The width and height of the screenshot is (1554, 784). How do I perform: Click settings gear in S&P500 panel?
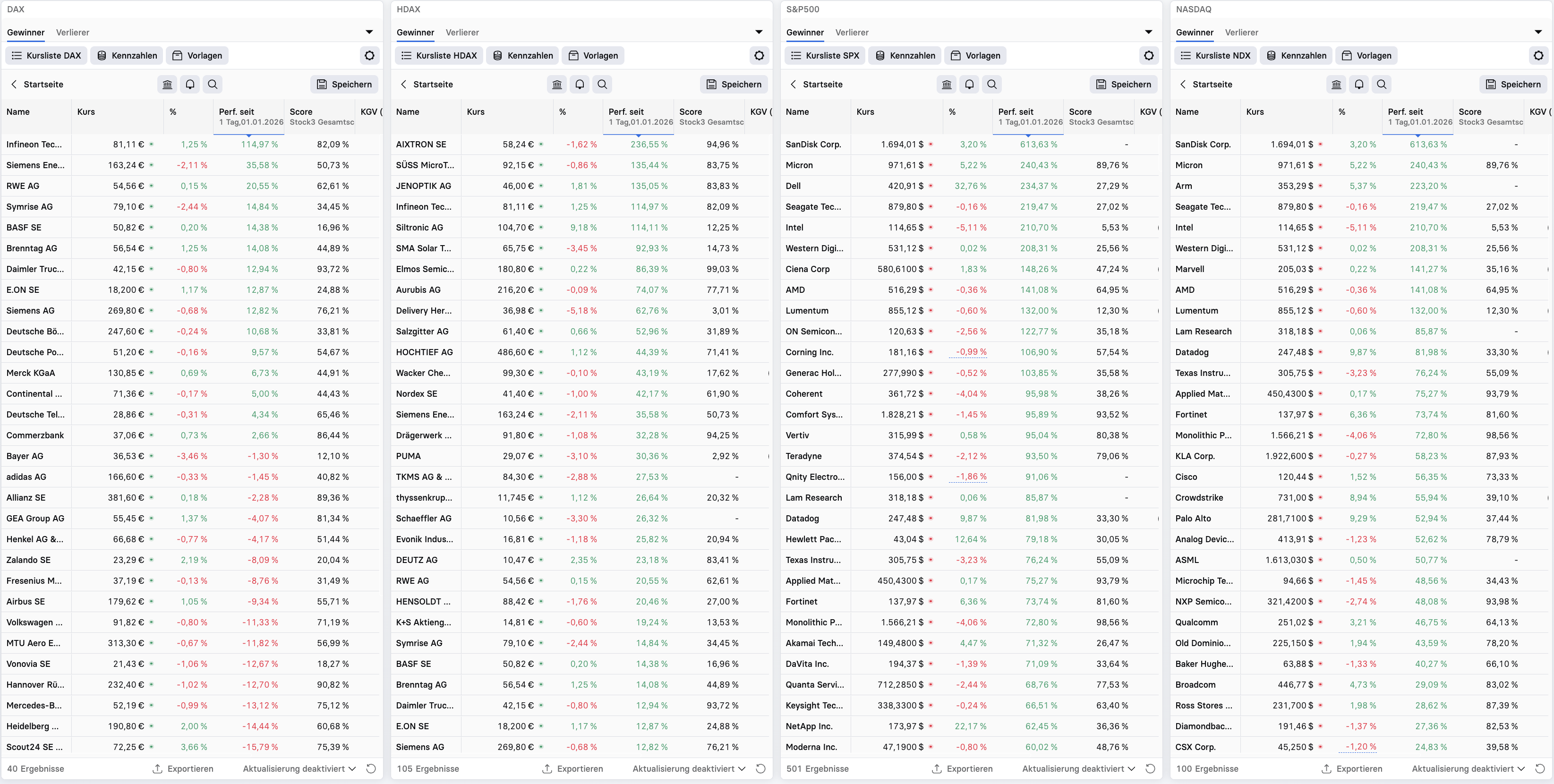(x=1149, y=55)
